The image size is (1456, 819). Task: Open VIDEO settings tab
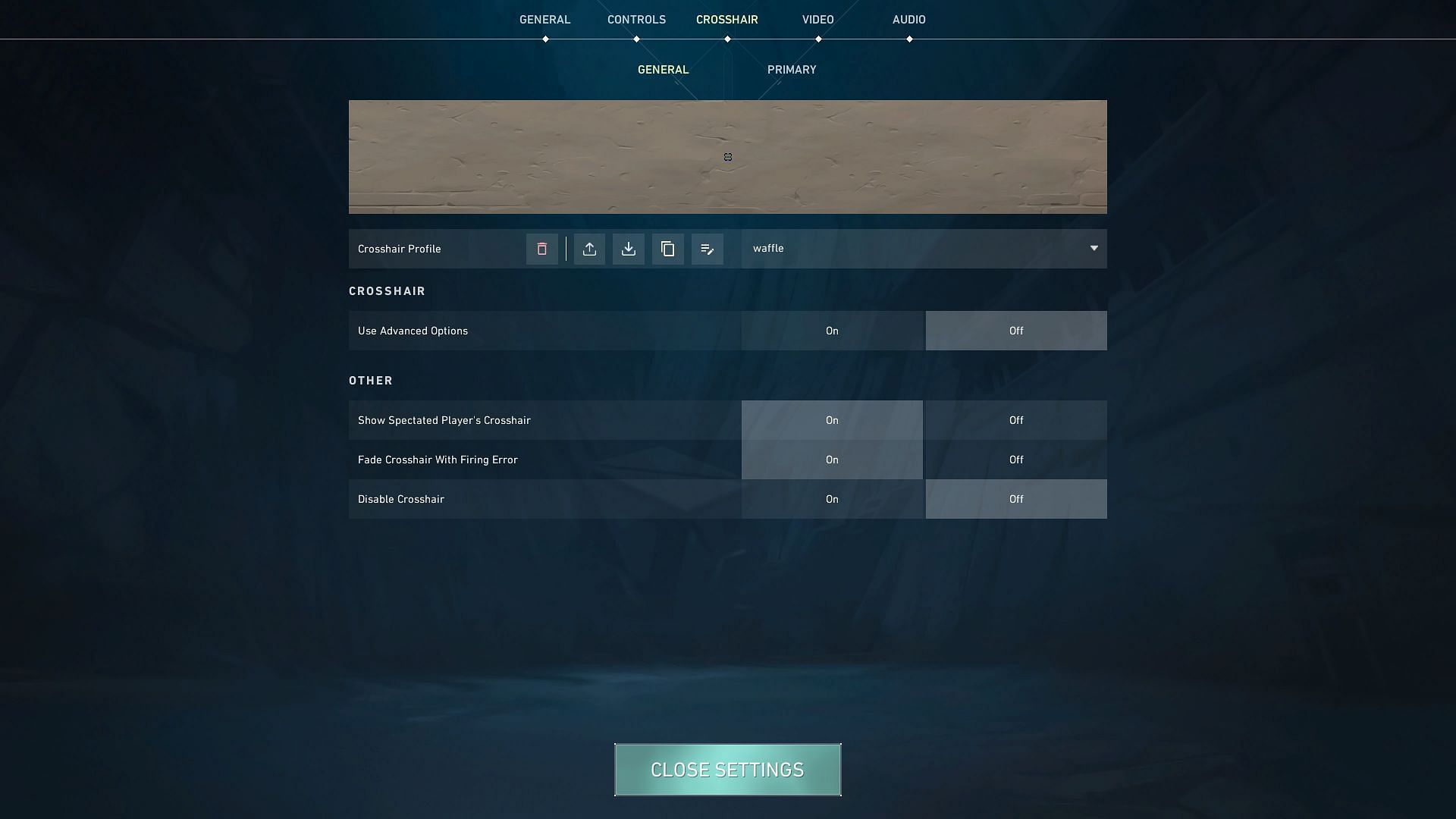click(x=818, y=19)
